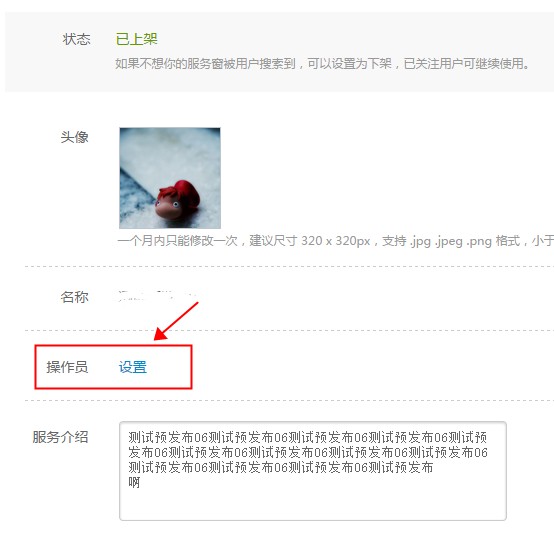Select the 名称 field label
Screen dimensions: 554x539
tap(74, 297)
